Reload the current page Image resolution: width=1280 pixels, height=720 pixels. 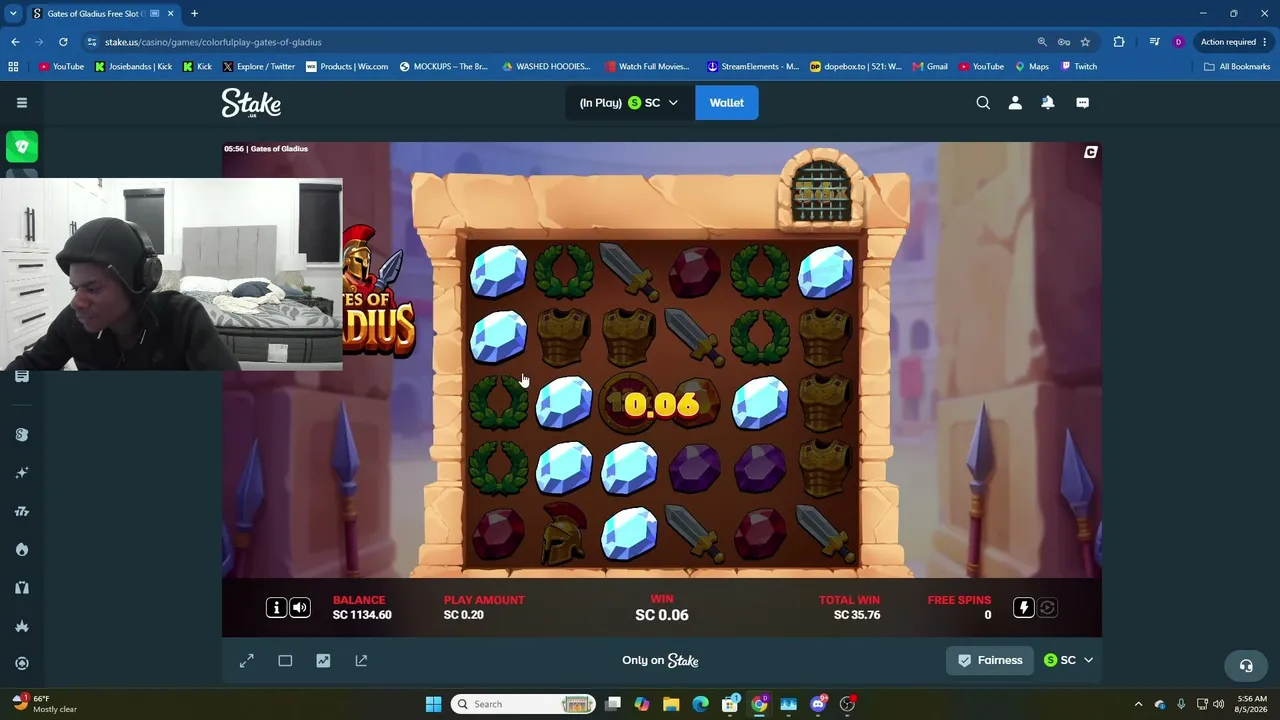[x=63, y=42]
